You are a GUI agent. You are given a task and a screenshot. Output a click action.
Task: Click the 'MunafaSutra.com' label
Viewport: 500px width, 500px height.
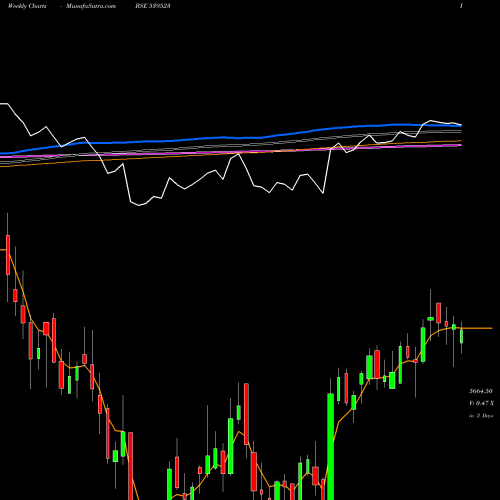tap(91, 6)
